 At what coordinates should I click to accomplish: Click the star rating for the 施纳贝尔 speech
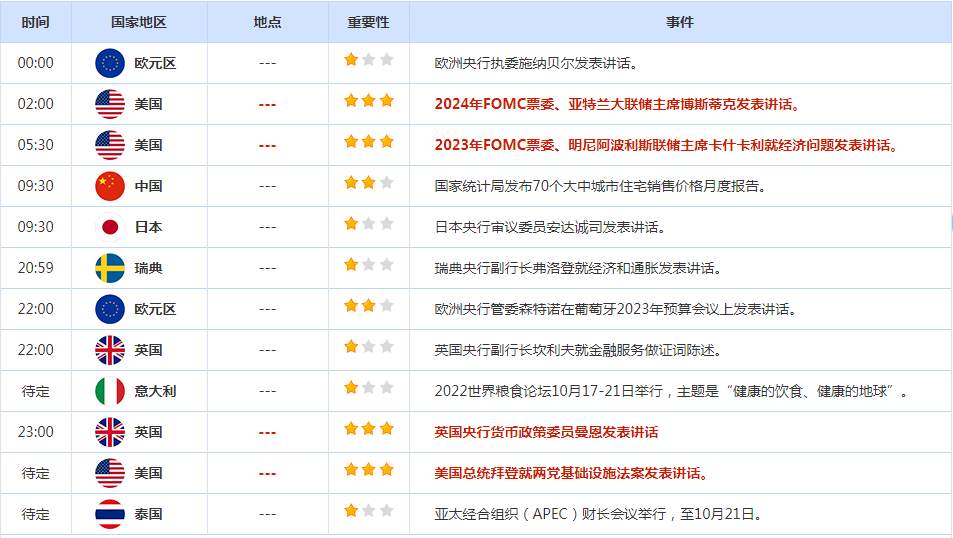368,60
